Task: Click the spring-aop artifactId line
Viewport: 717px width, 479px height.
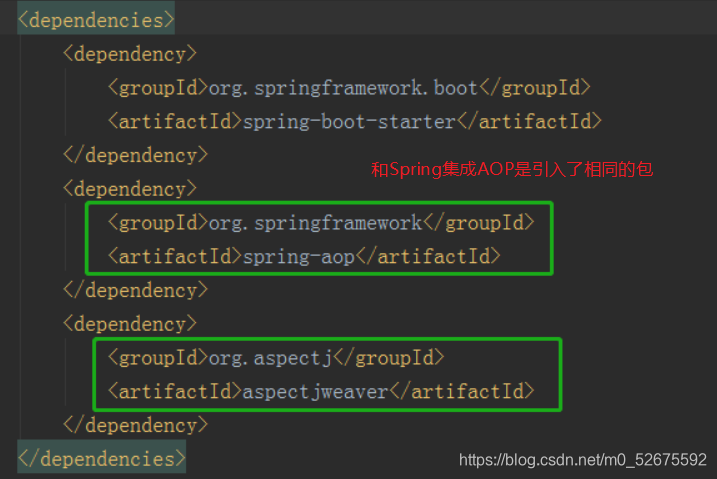Action: pos(304,256)
